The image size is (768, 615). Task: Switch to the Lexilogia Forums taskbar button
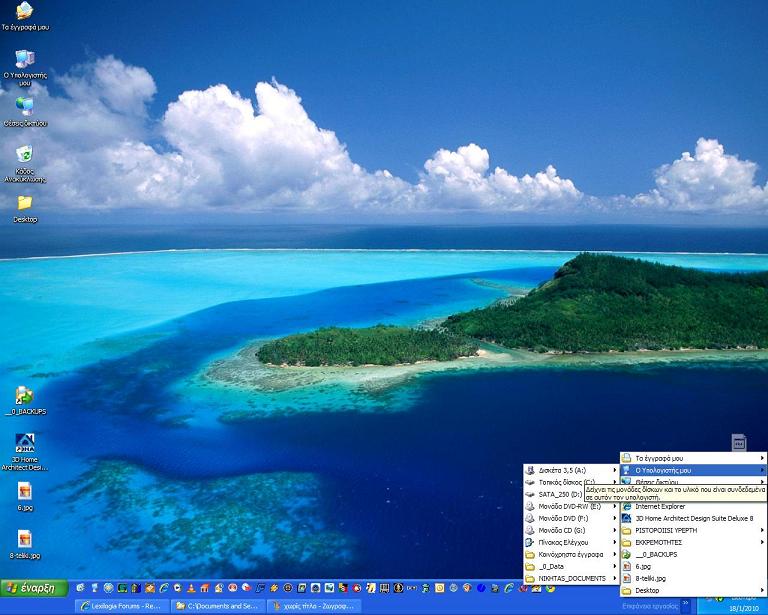[x=122, y=606]
